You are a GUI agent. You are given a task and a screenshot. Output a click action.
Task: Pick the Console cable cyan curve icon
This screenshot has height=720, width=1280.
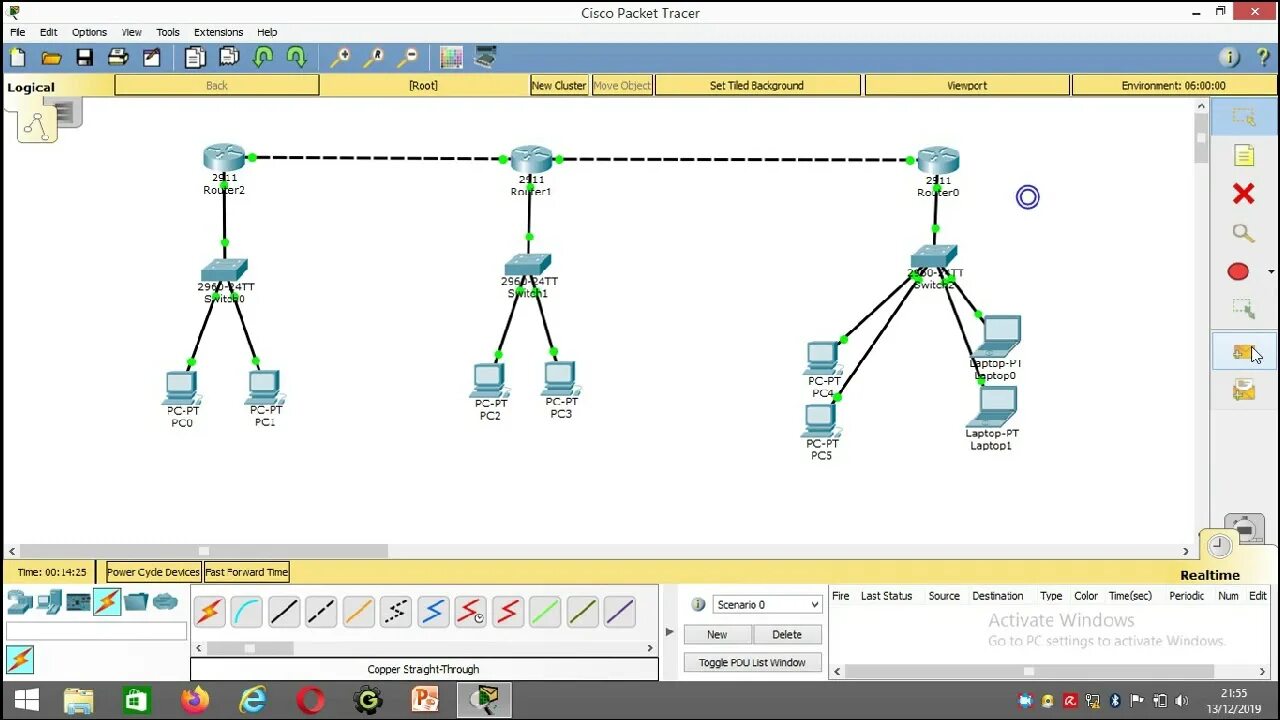tap(247, 611)
